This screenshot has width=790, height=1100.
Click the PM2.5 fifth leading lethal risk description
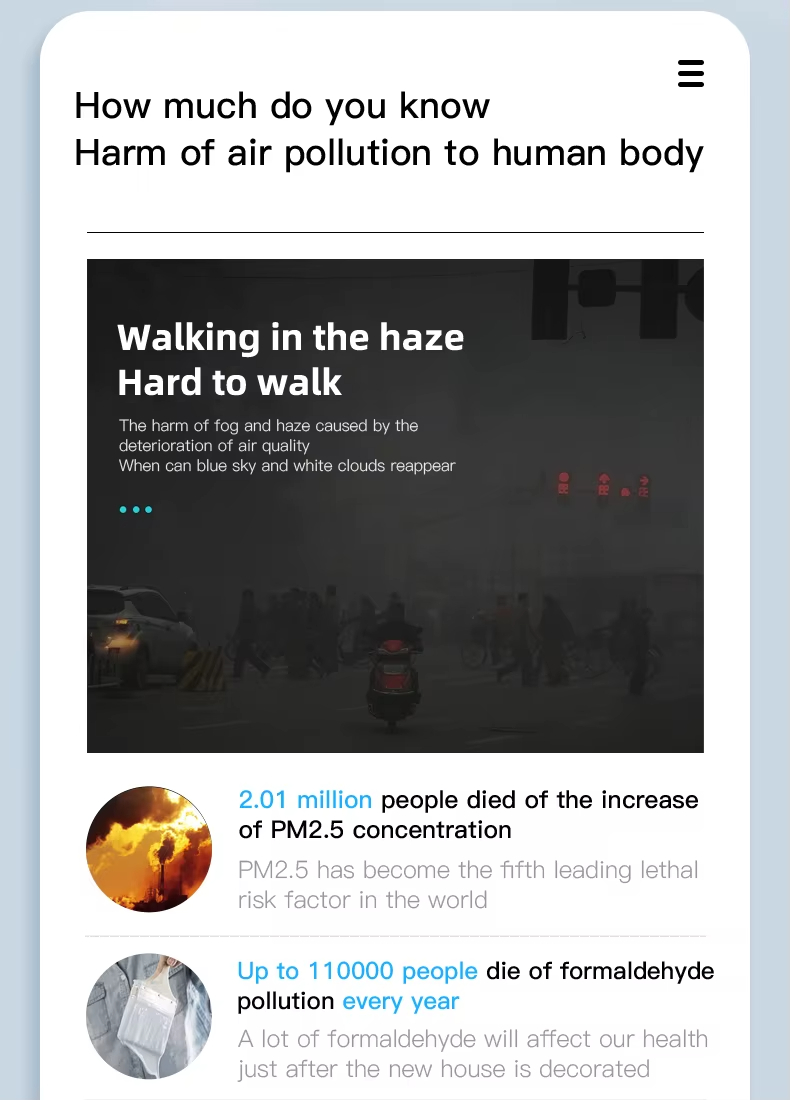(x=468, y=885)
